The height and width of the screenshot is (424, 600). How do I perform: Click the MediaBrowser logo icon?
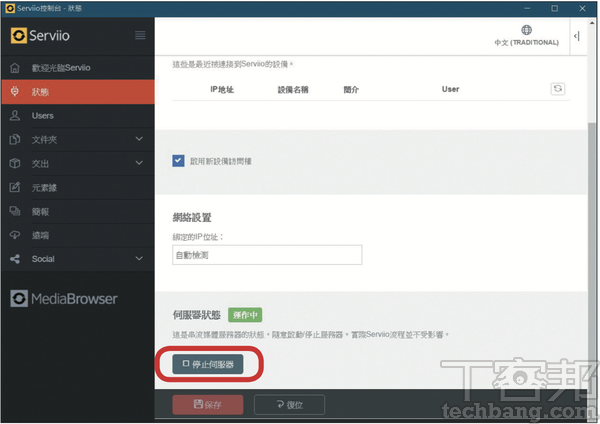19,298
